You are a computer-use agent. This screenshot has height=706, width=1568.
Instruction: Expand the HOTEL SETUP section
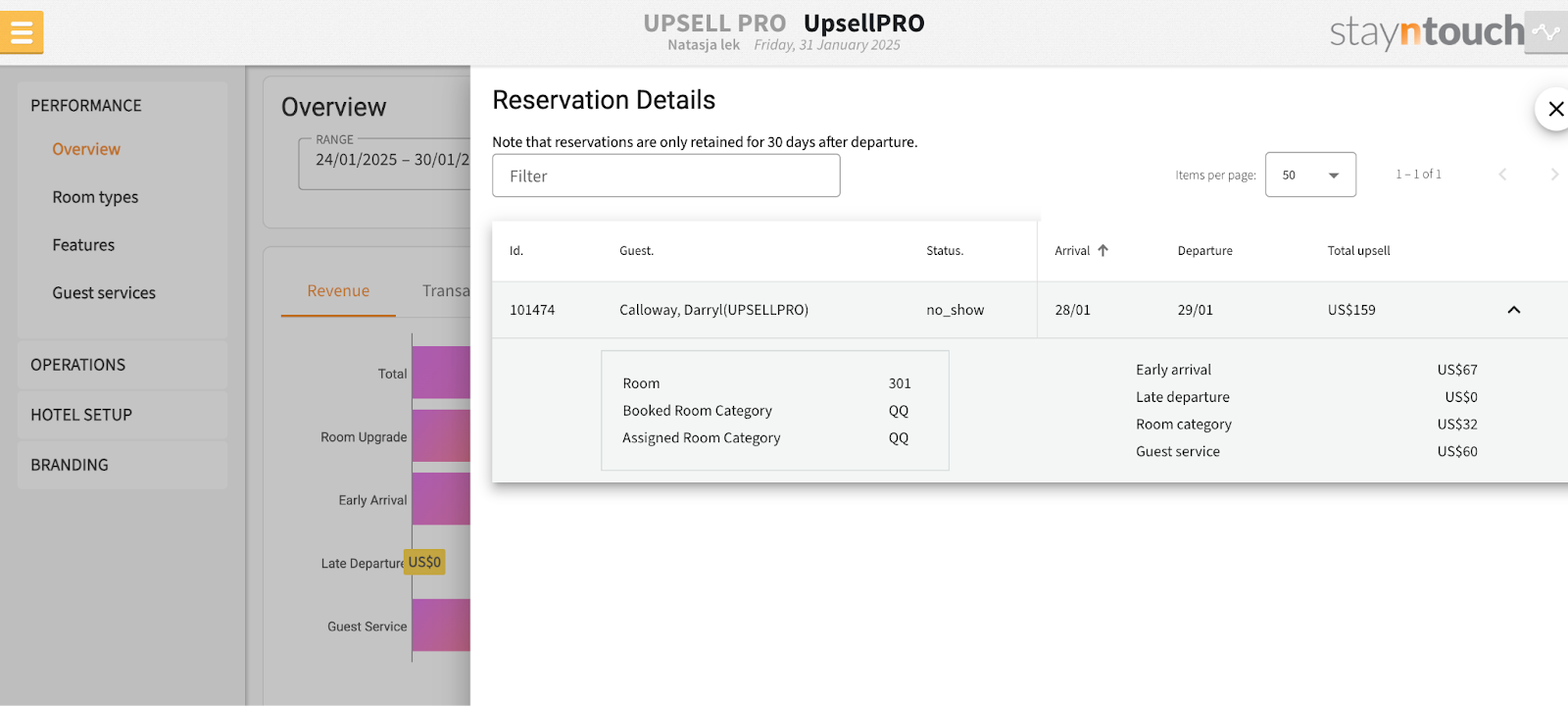point(122,415)
